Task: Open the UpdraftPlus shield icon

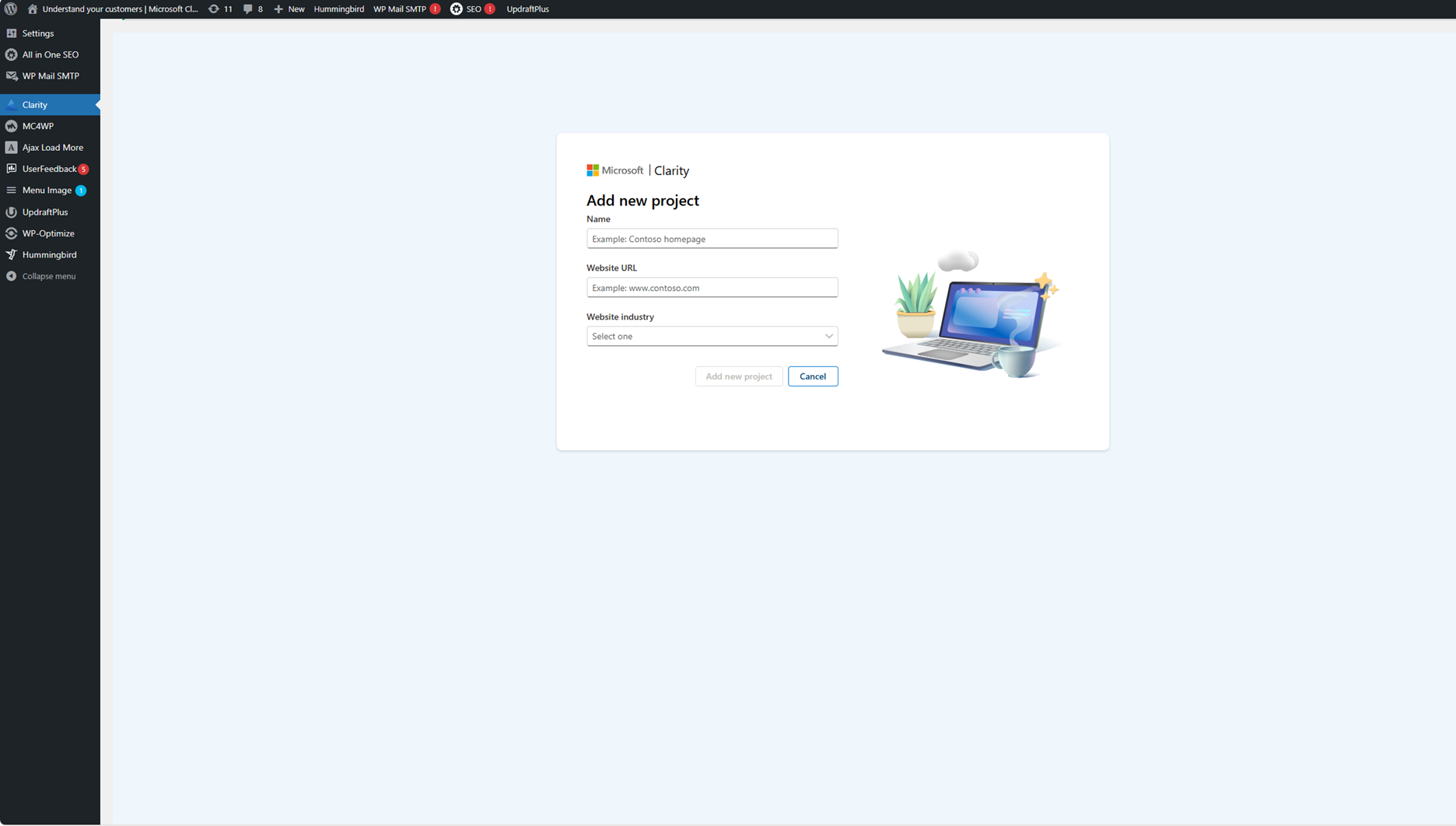Action: (x=11, y=212)
